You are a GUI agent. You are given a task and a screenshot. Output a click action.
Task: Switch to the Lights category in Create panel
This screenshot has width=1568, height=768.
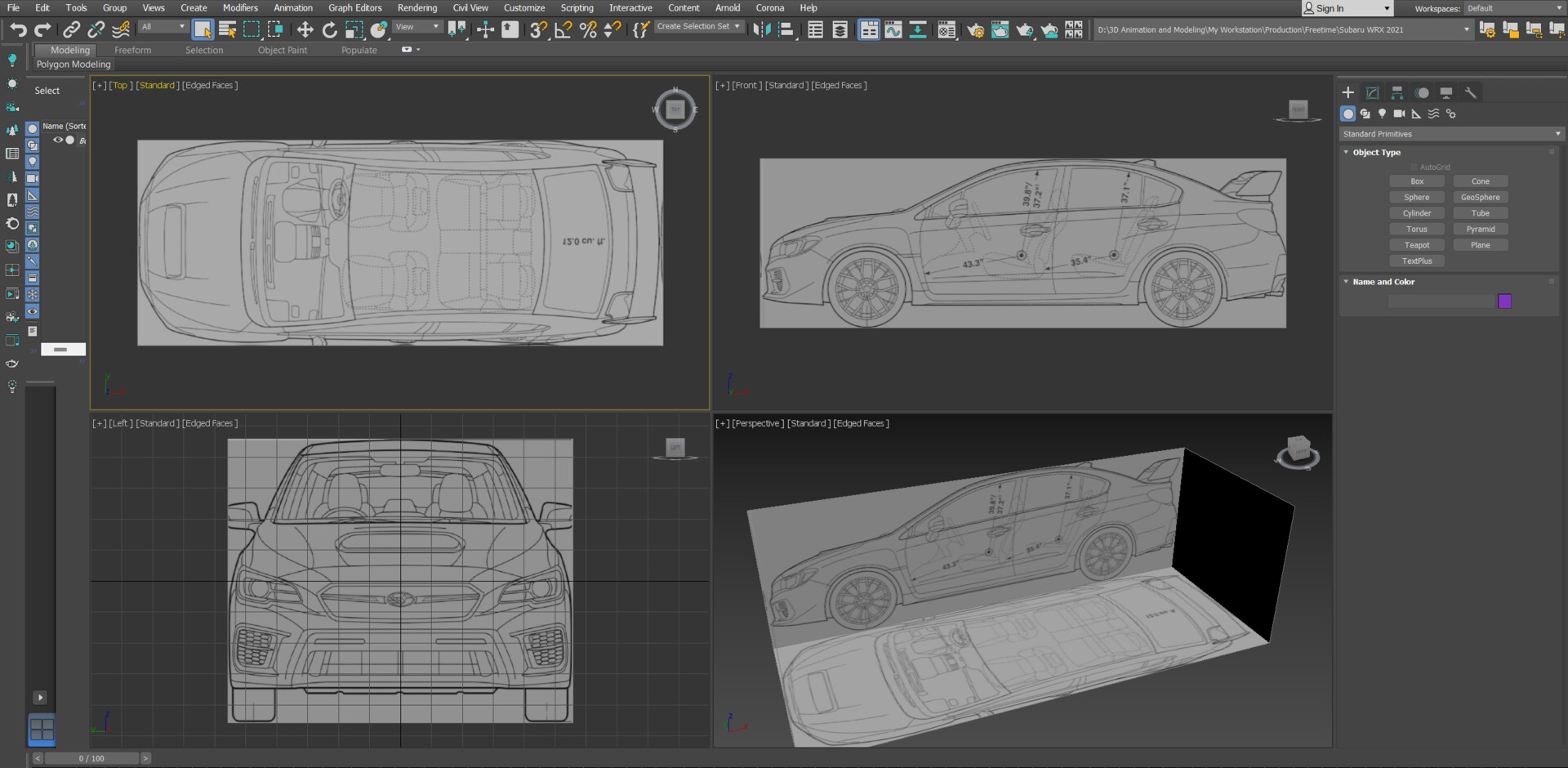tap(1382, 114)
